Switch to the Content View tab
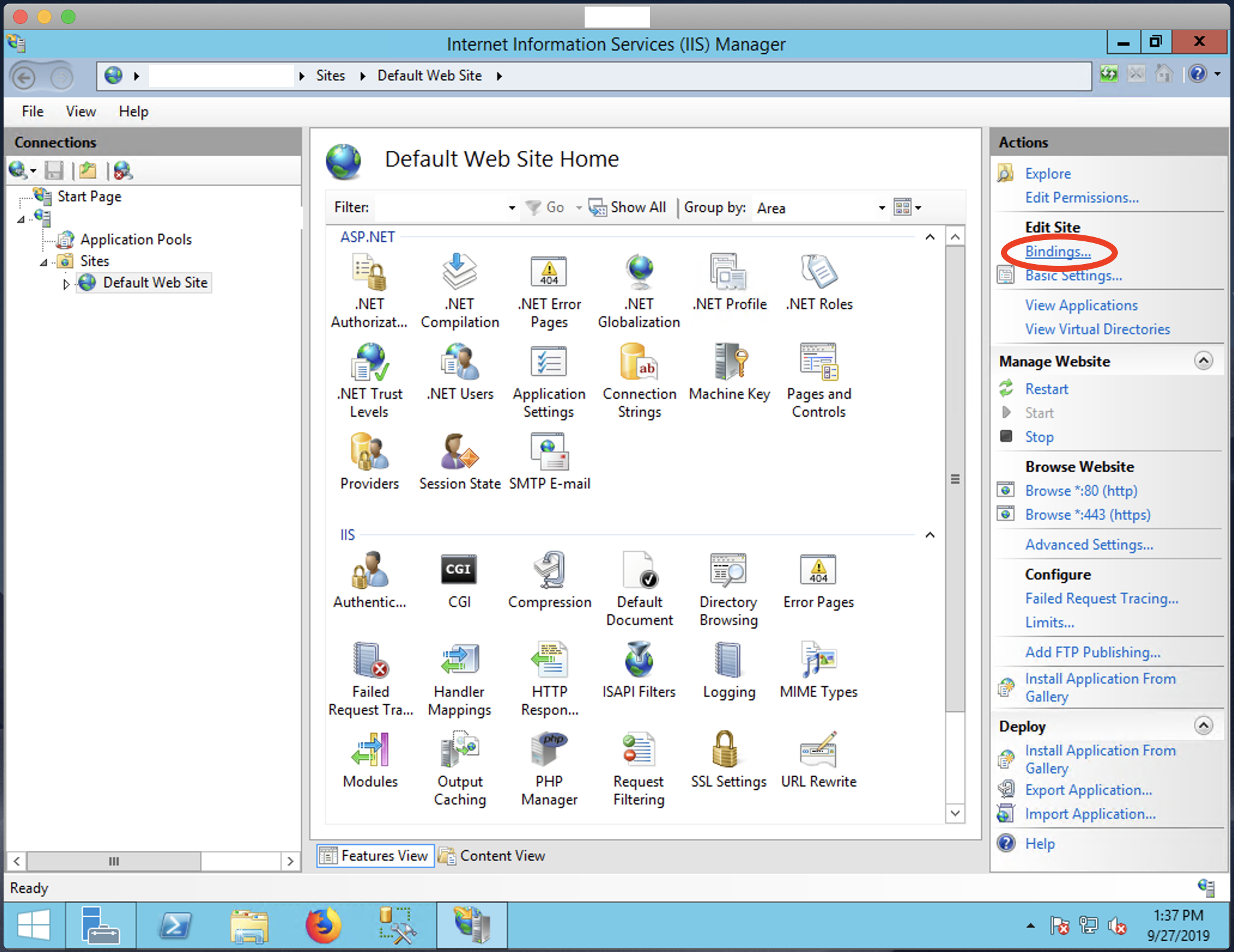1234x952 pixels. [x=492, y=856]
